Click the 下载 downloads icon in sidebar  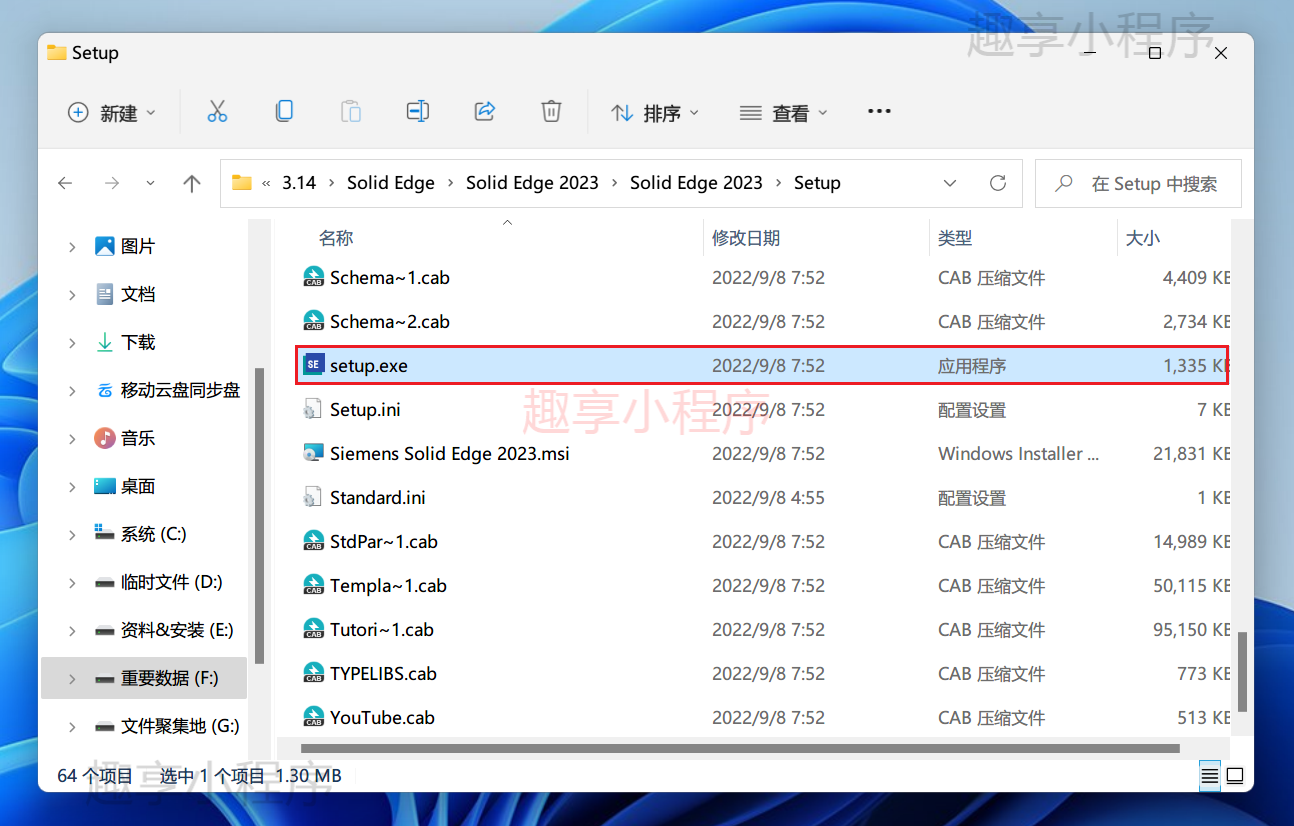point(104,342)
